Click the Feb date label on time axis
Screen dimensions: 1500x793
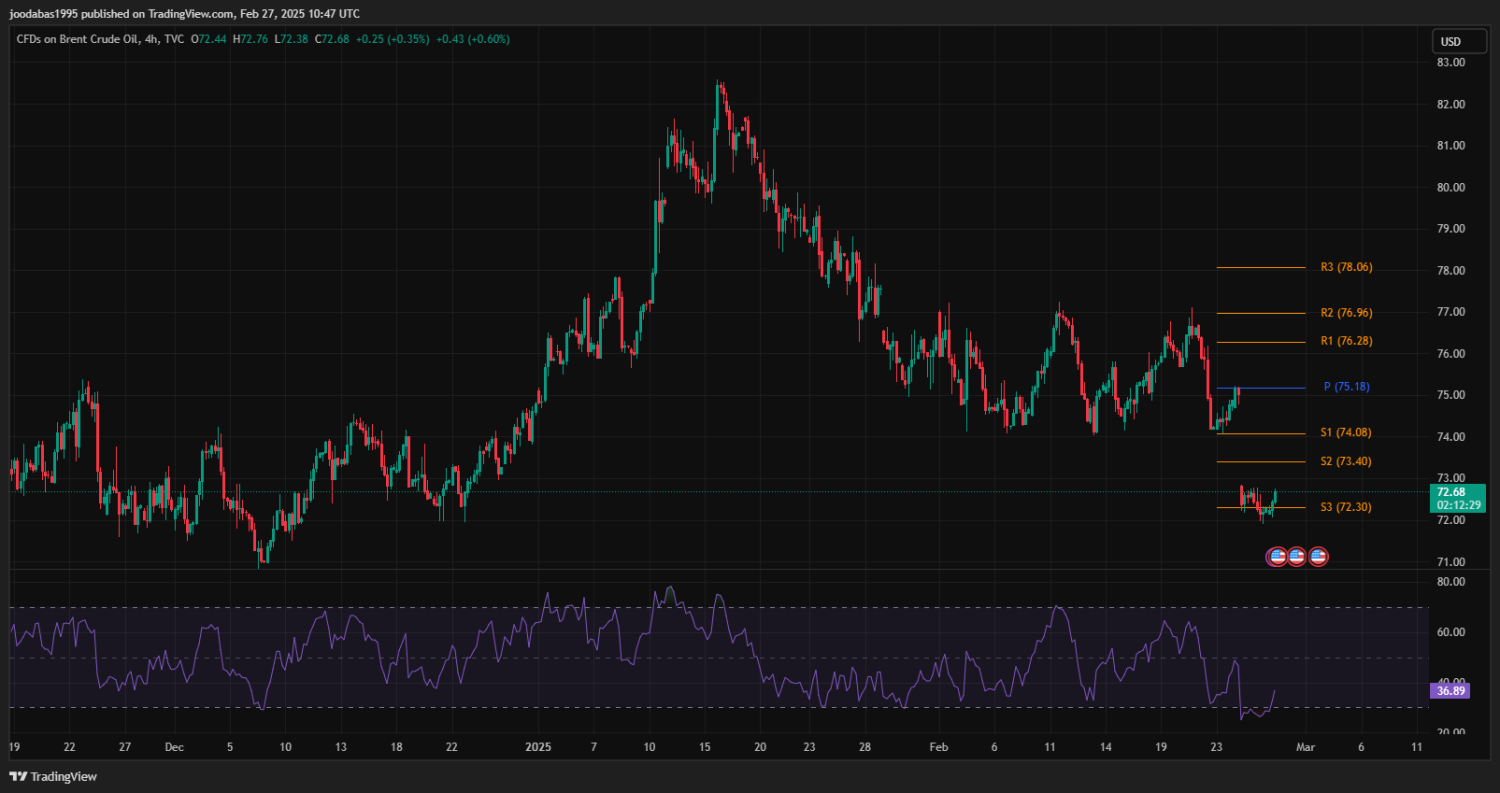point(938,747)
